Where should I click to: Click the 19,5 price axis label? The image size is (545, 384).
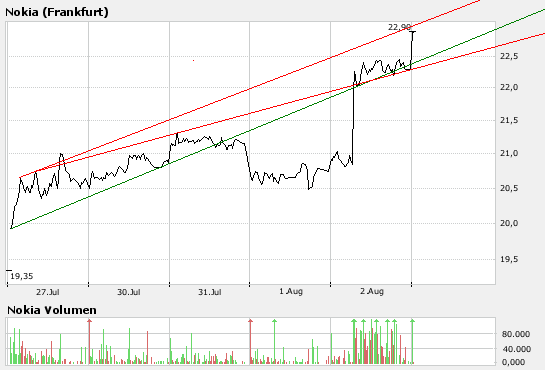click(x=509, y=259)
